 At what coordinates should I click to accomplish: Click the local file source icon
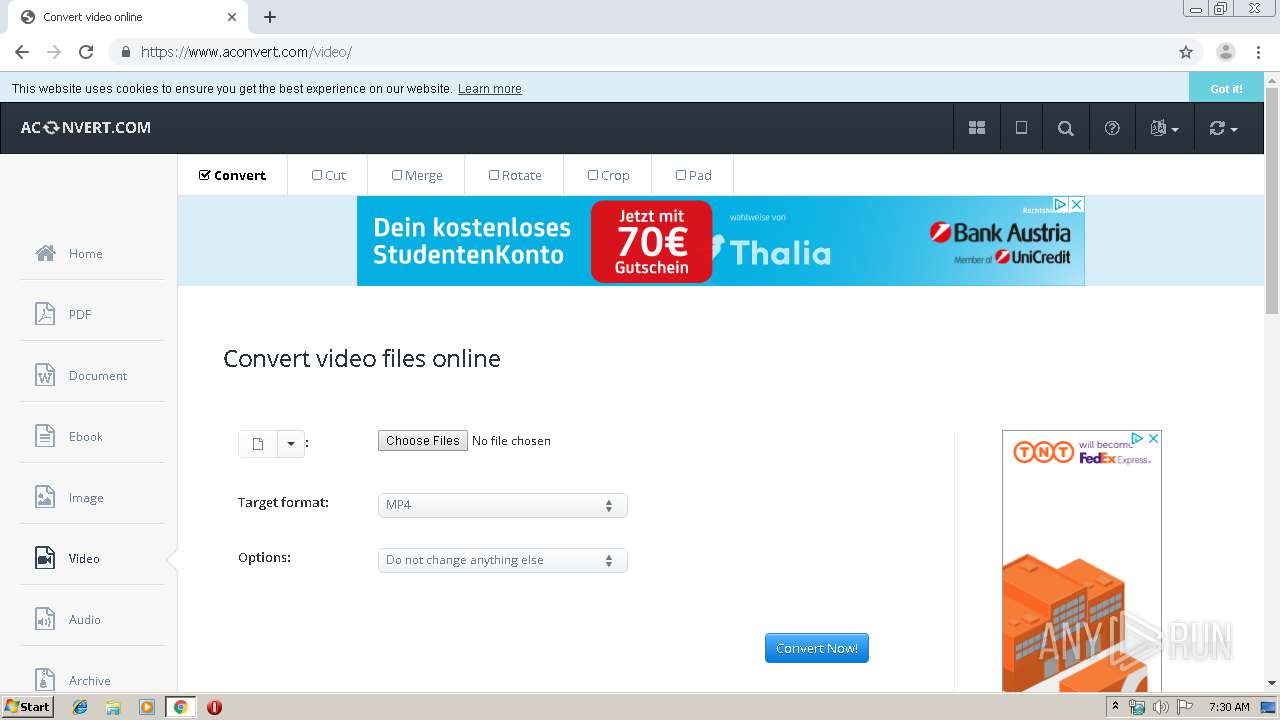pyautogui.click(x=257, y=444)
